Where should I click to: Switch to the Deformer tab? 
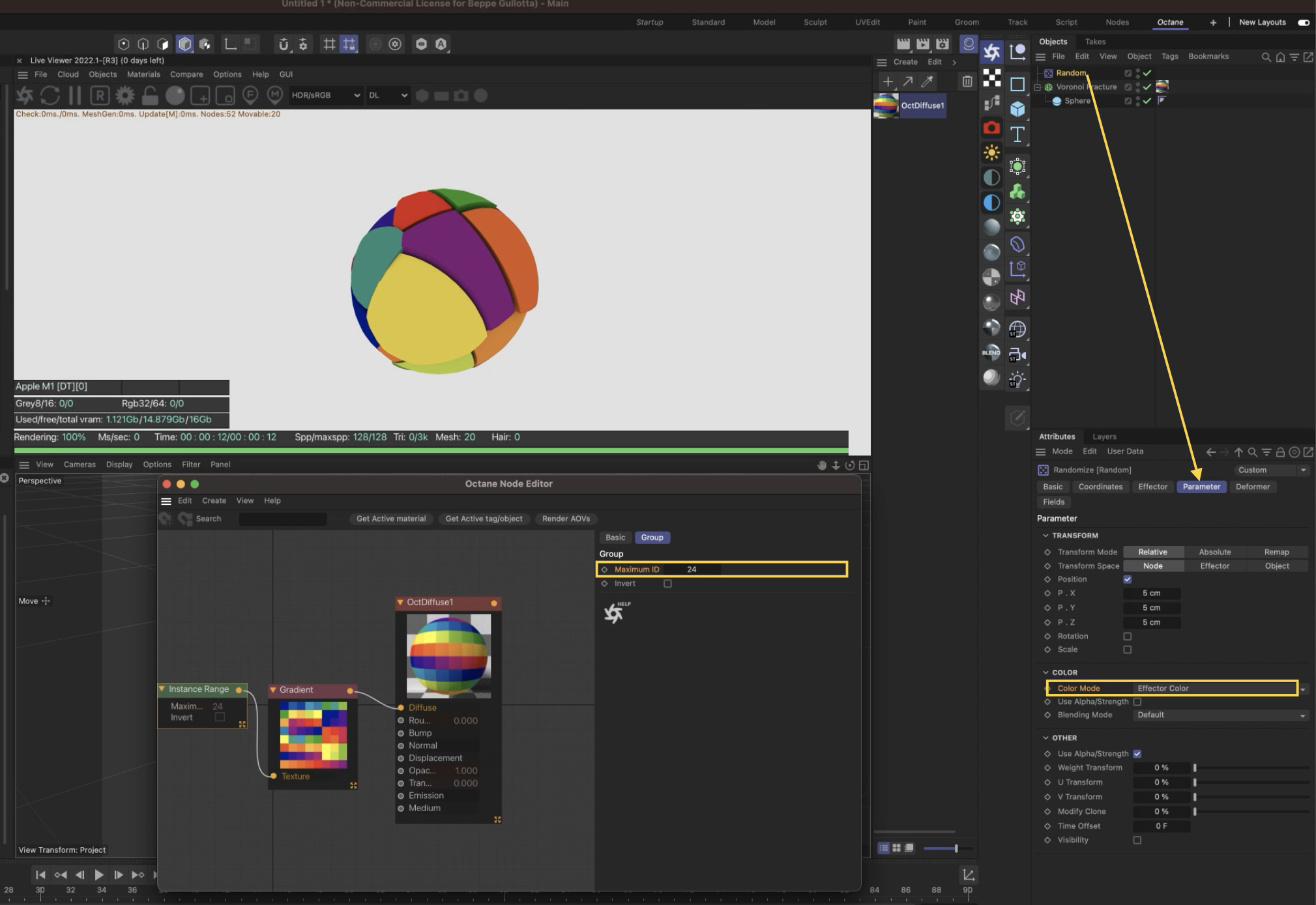coord(1252,487)
